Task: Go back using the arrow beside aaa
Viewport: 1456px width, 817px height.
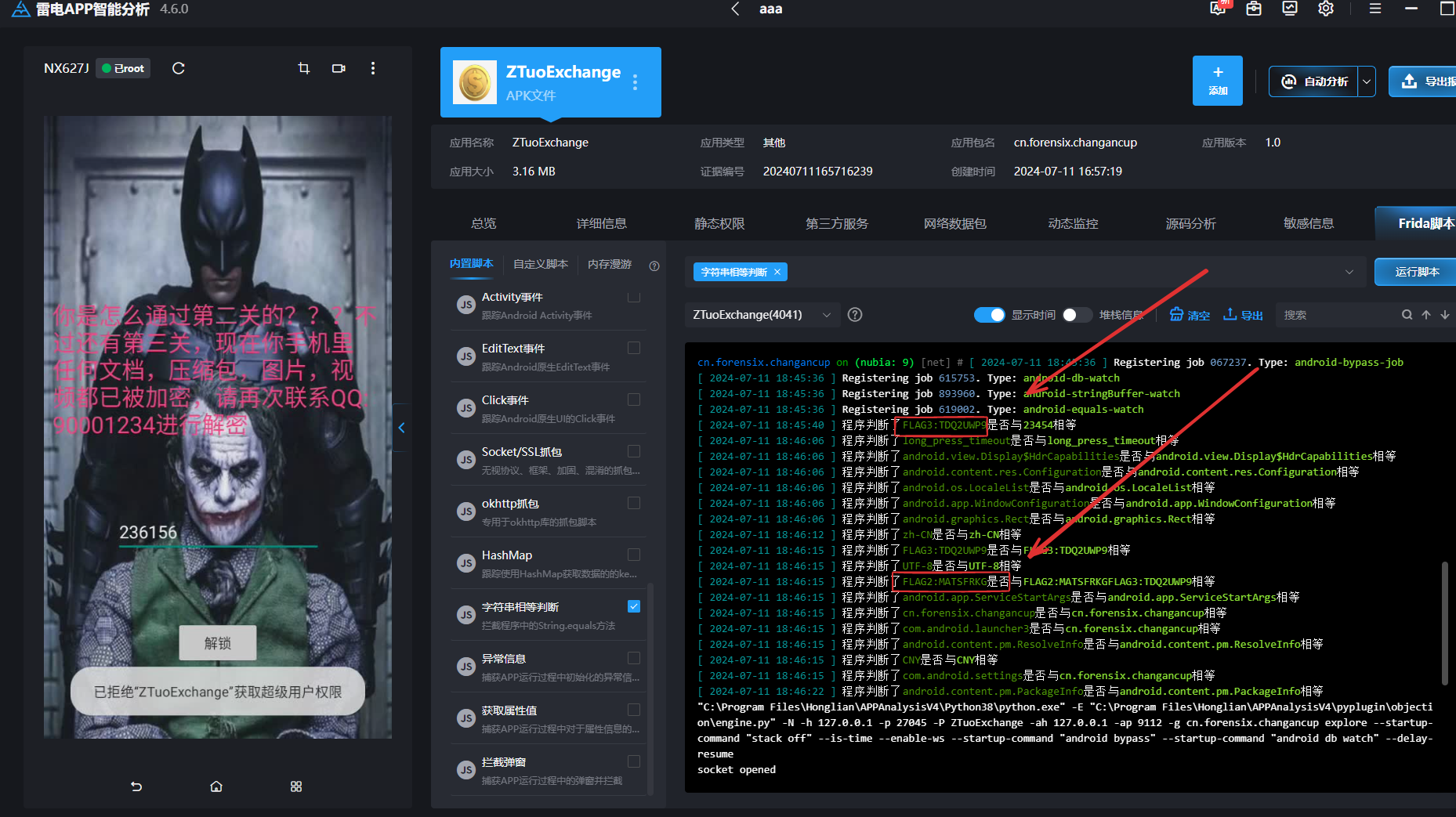Action: click(x=735, y=9)
